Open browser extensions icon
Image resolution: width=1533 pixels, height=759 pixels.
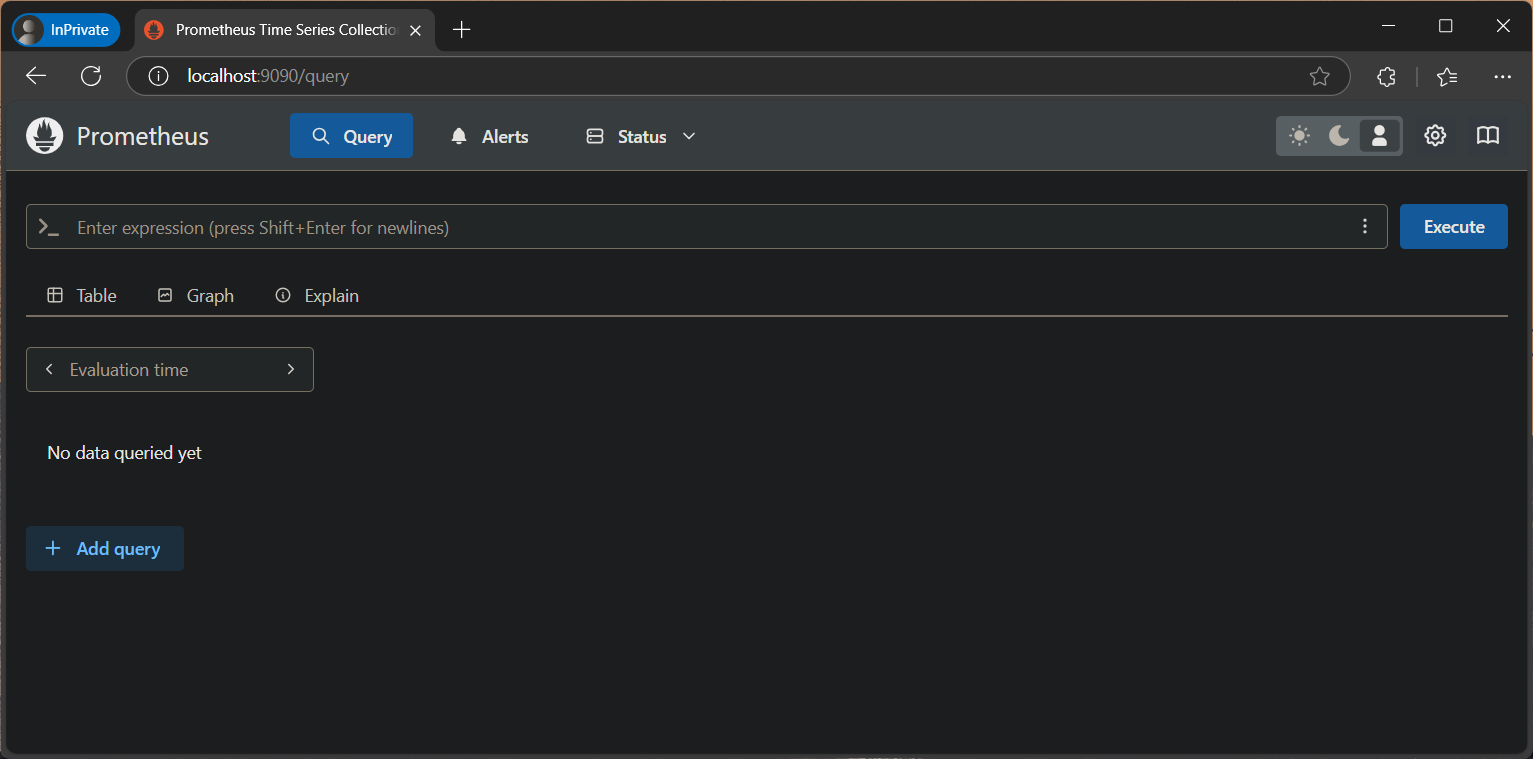1386,76
